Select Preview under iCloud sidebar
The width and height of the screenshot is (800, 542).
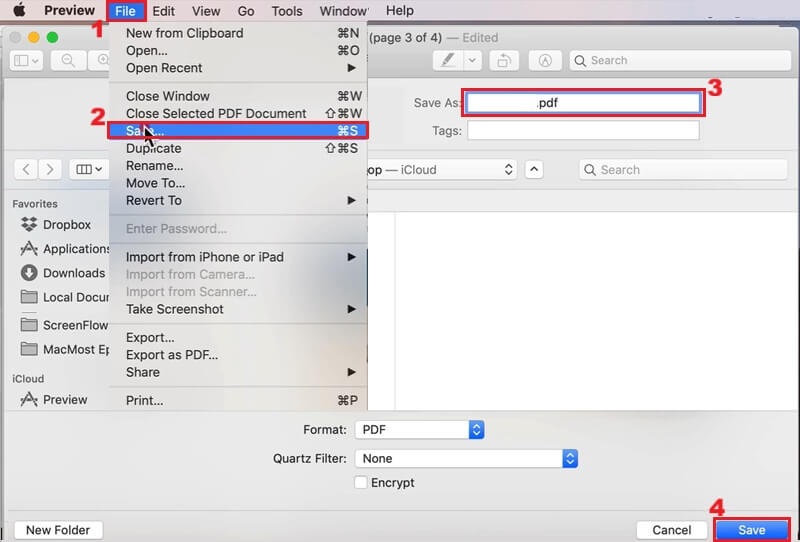54,400
